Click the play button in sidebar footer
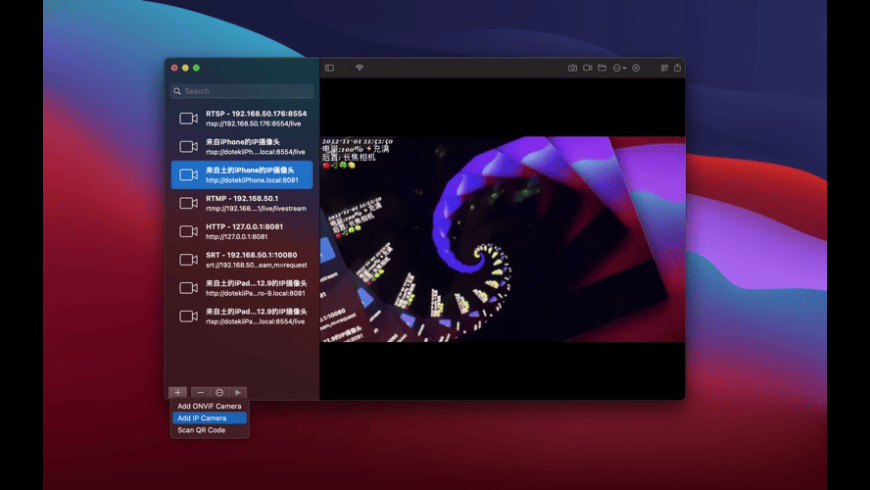Viewport: 870px width, 490px height. [x=238, y=392]
